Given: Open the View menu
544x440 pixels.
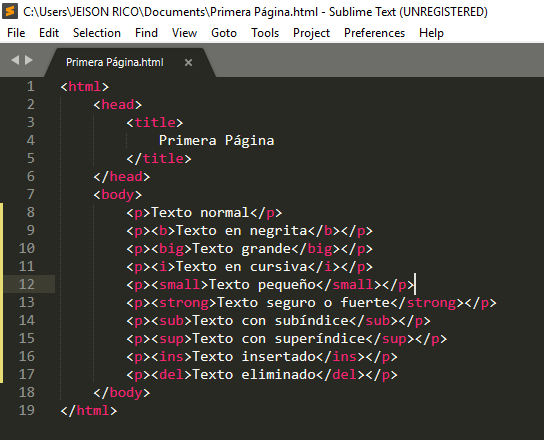Looking at the screenshot, I should pos(184,33).
